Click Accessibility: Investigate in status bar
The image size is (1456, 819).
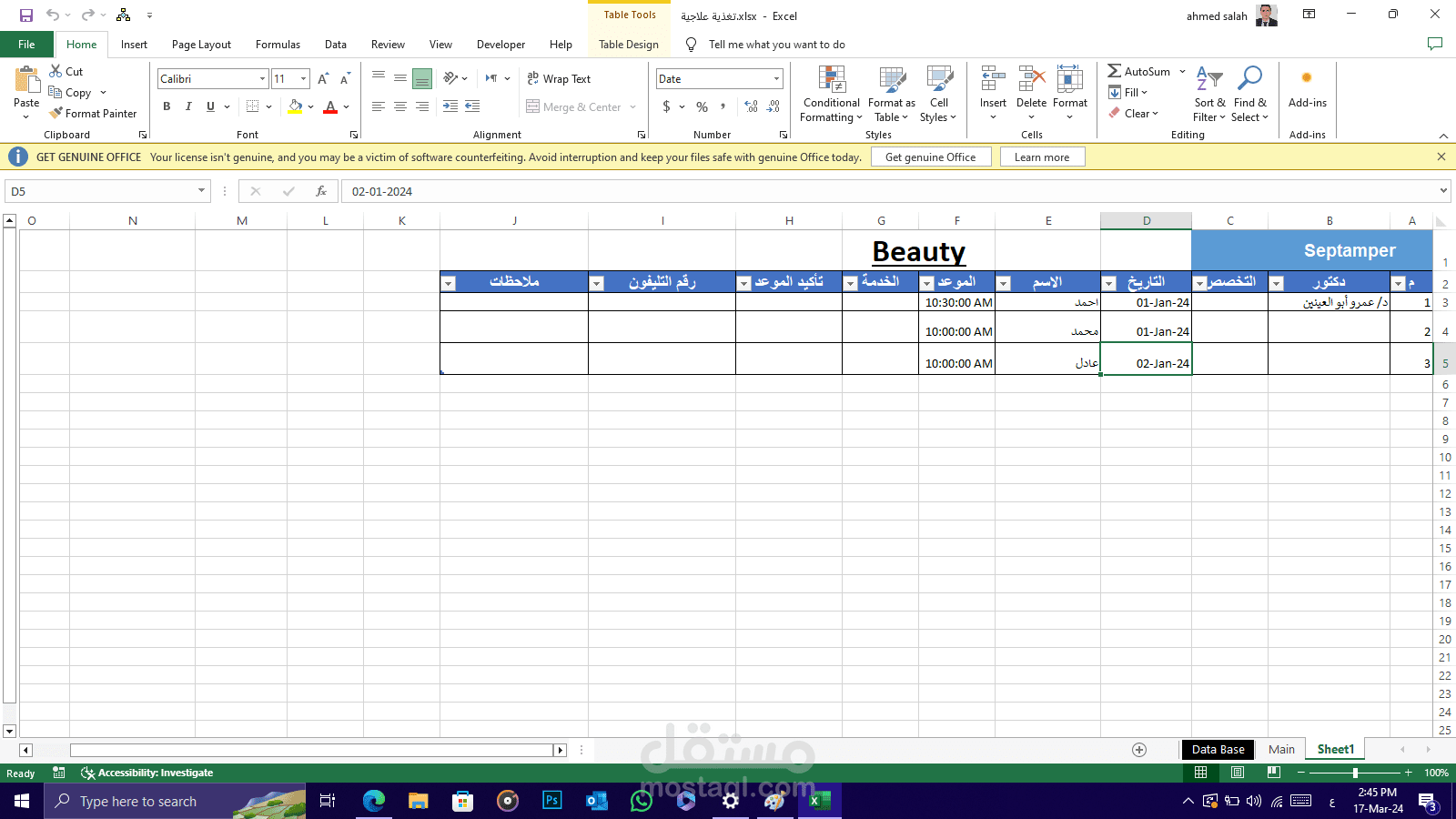coord(147,773)
